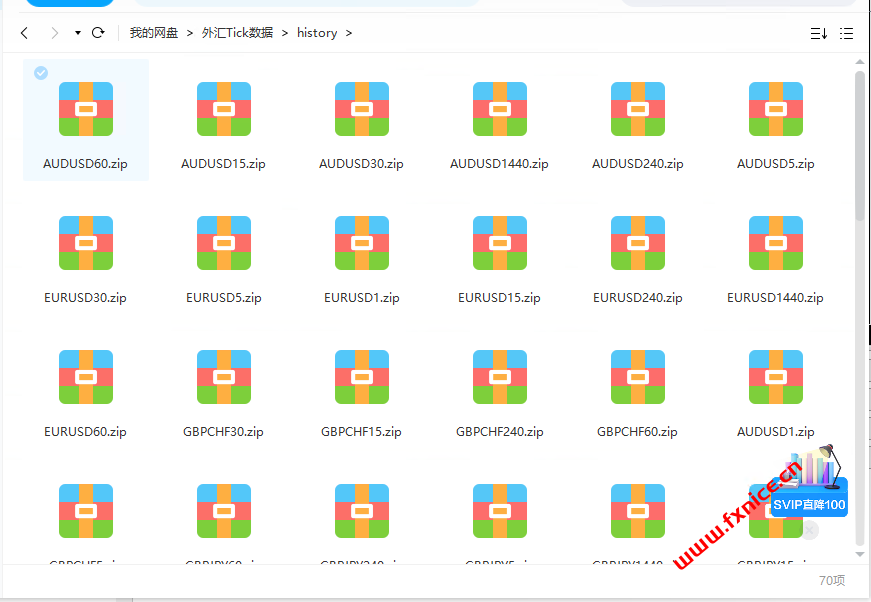Select the GBPCHF60.zip archive icon

638,377
